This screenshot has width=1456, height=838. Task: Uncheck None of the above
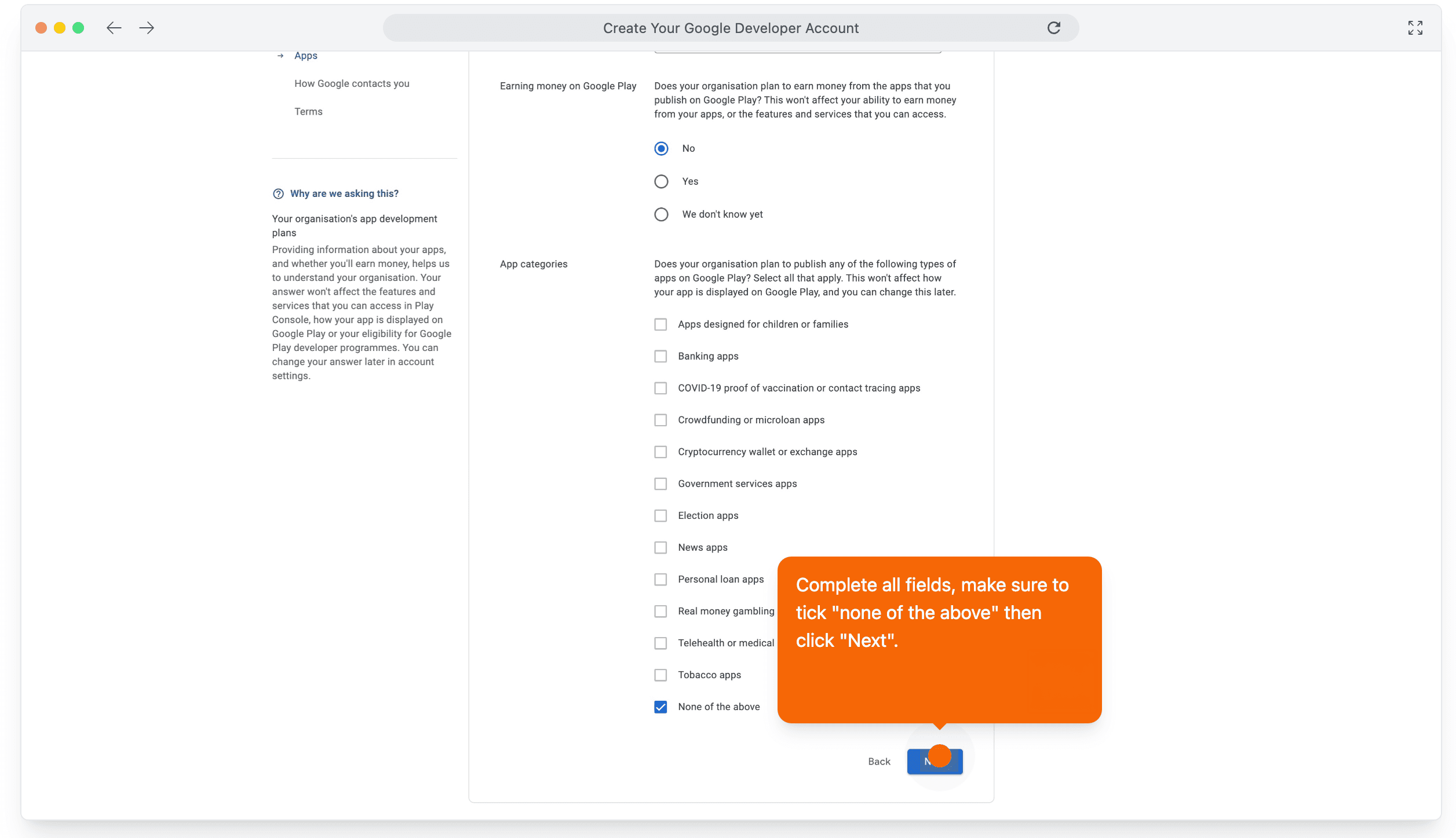[661, 707]
